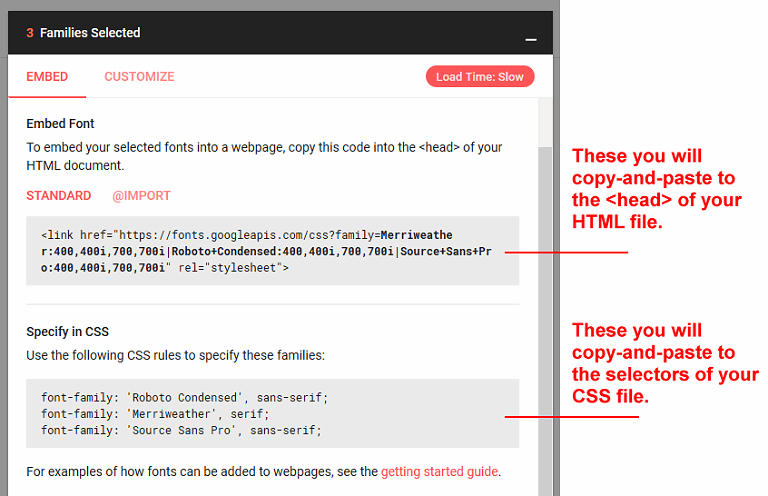Click the Load Time: Slow badge
This screenshot has height=496, width=768.
[480, 77]
